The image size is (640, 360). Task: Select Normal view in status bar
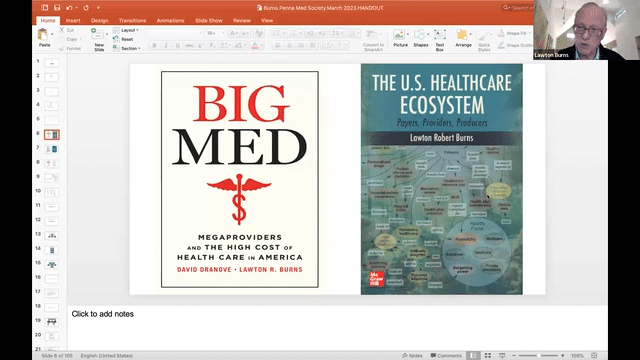tap(473, 356)
